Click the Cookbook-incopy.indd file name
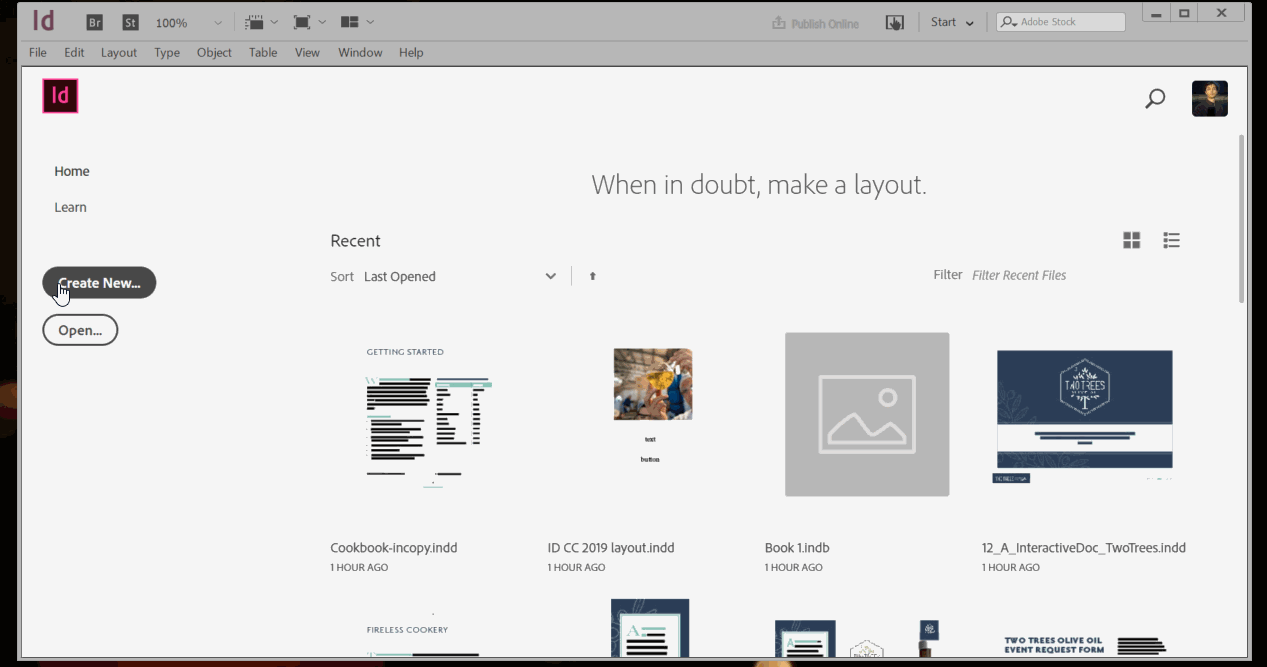Viewport: 1267px width, 667px height. pos(394,548)
